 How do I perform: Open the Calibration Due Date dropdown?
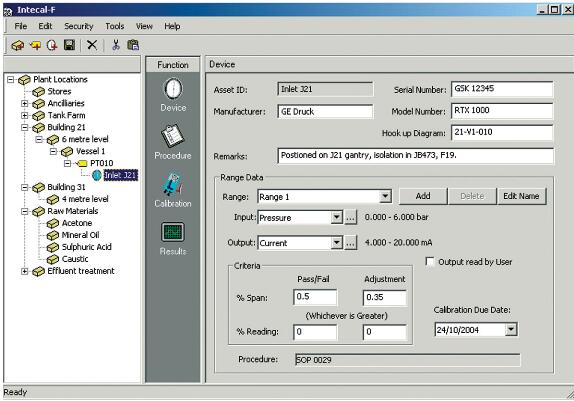(511, 330)
